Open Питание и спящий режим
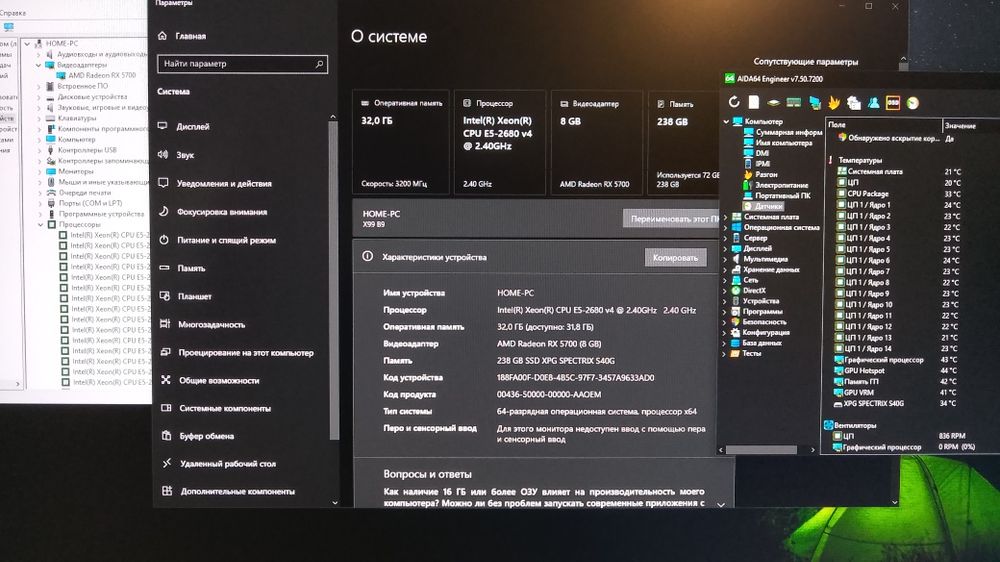1000x562 pixels. tap(226, 240)
